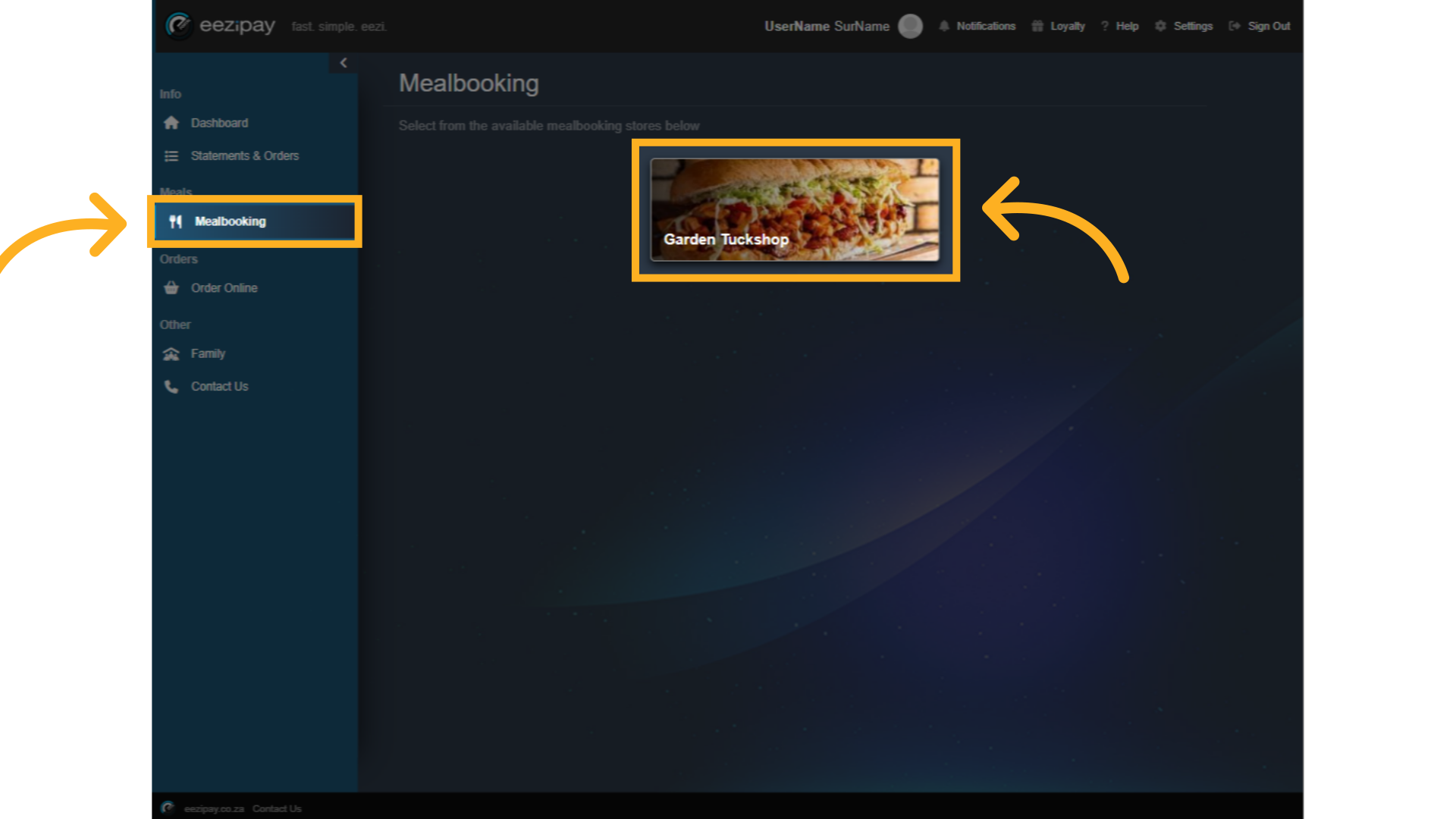Image resolution: width=1456 pixels, height=819 pixels.
Task: Click the Family icon
Action: pos(171,354)
